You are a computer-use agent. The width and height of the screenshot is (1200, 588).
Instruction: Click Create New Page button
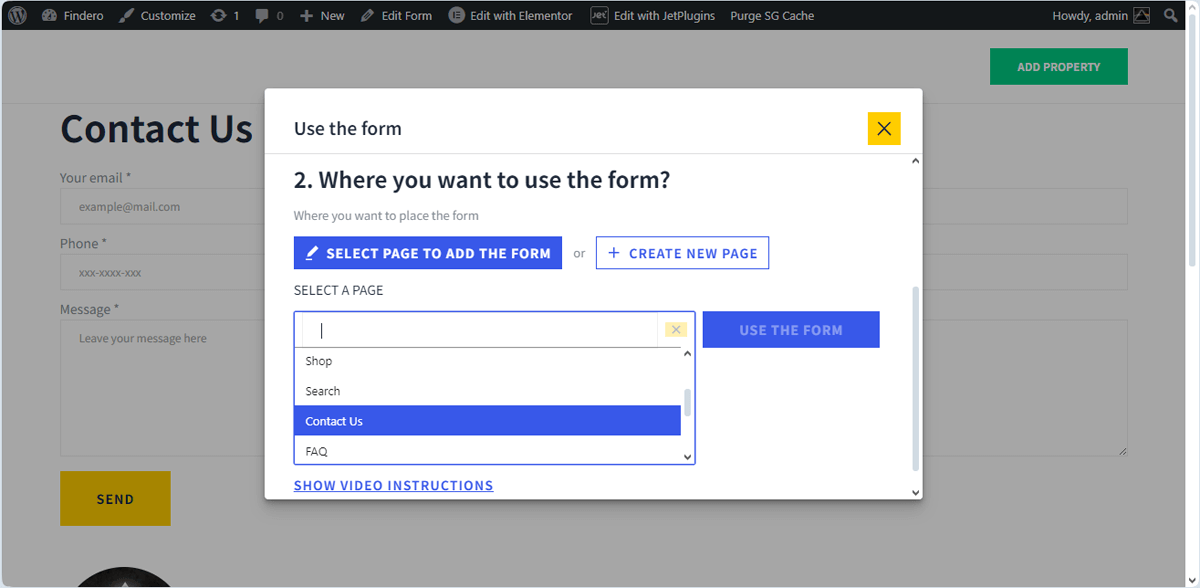coord(682,253)
